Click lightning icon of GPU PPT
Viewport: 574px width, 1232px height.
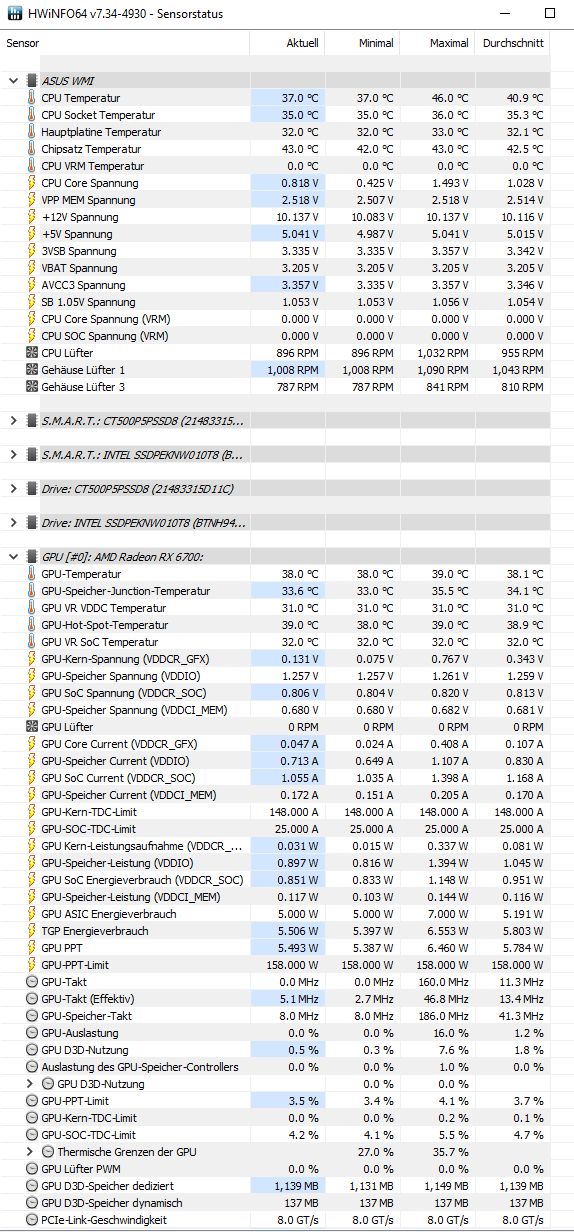[x=31, y=948]
